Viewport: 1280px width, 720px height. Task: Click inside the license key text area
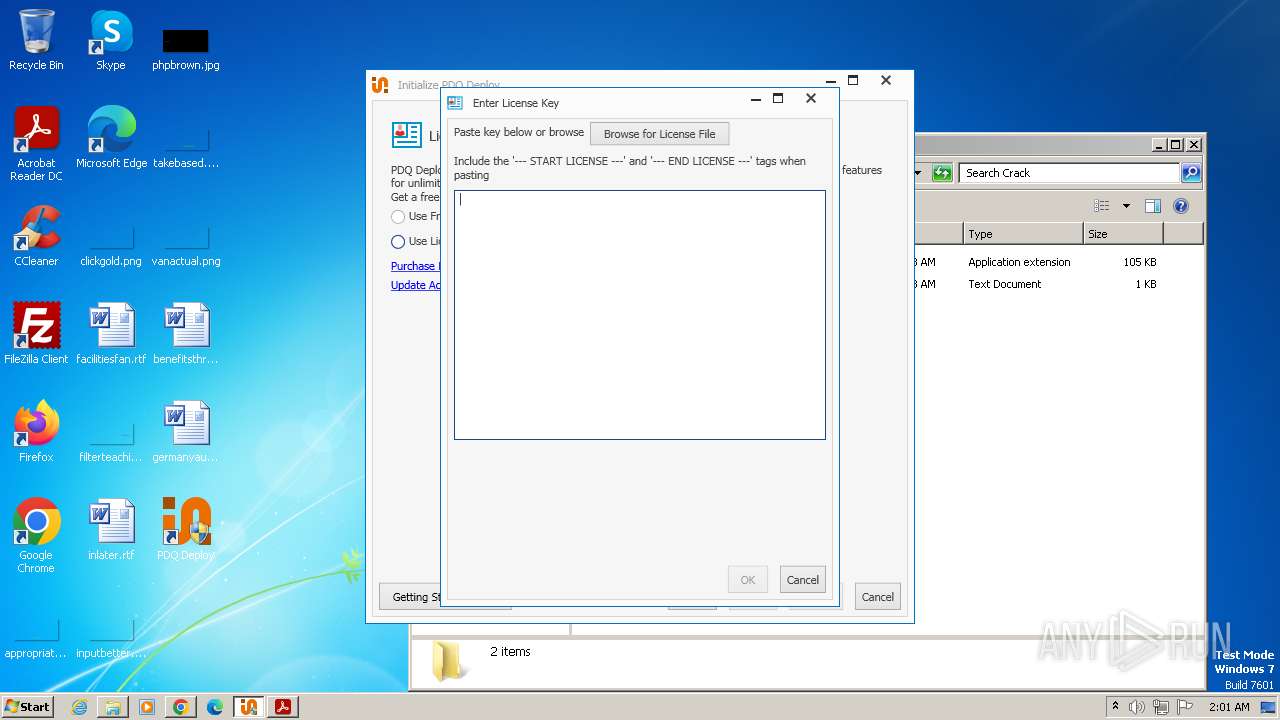pyautogui.click(x=640, y=315)
